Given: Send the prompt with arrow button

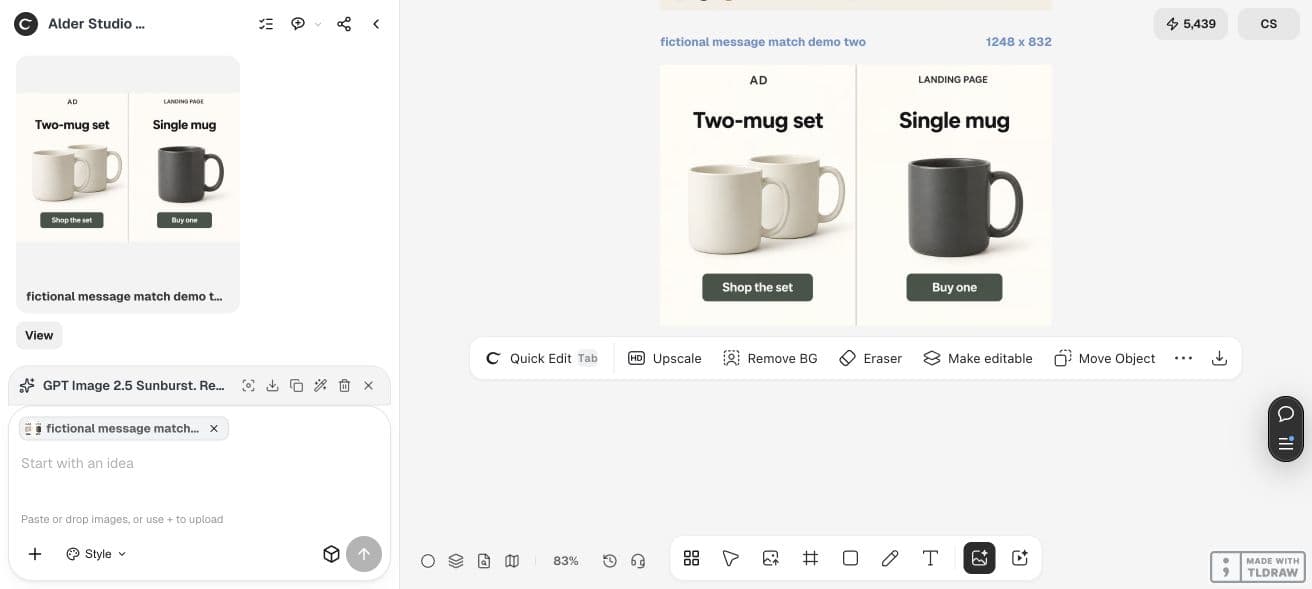Looking at the screenshot, I should (364, 554).
